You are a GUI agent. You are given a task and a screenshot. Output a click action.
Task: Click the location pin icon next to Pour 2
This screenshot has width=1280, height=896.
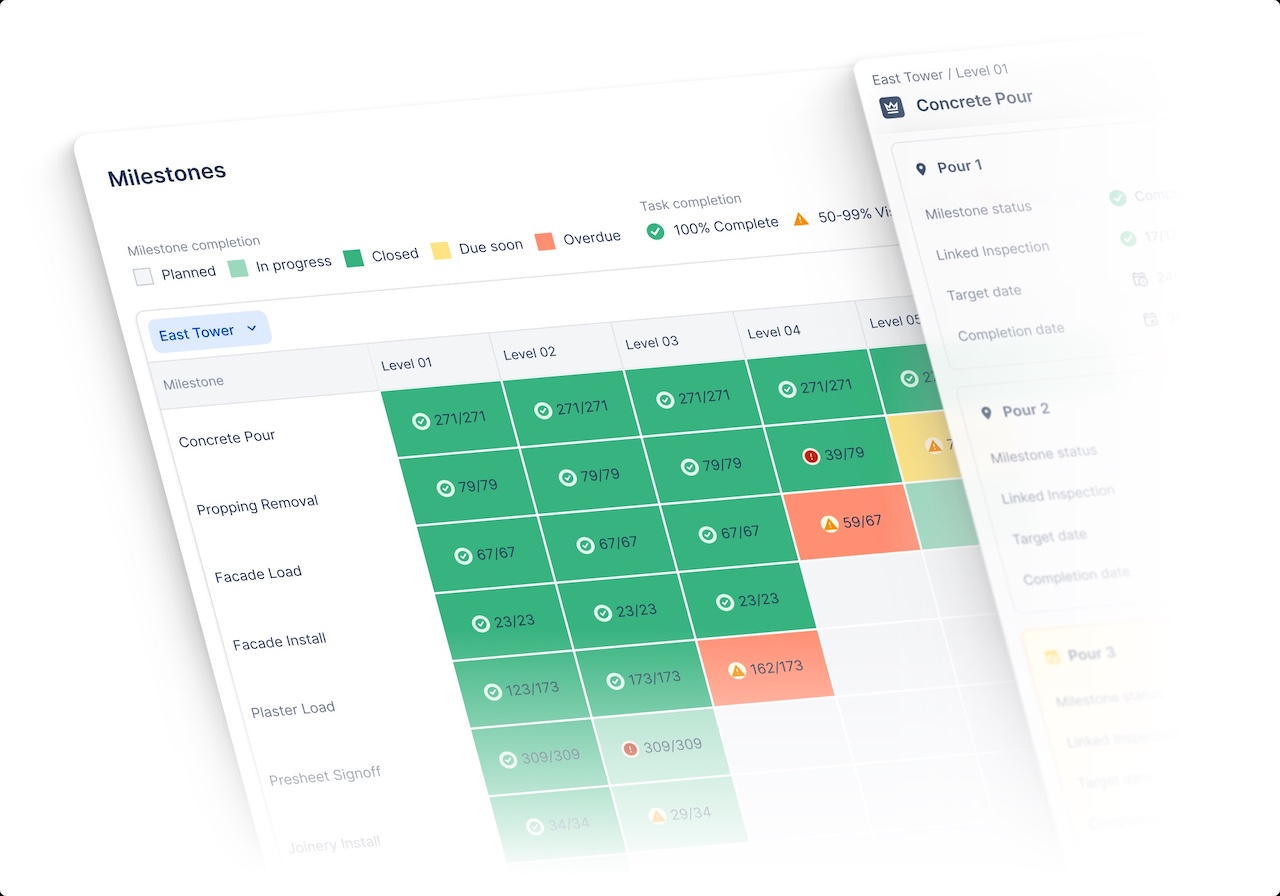(986, 412)
